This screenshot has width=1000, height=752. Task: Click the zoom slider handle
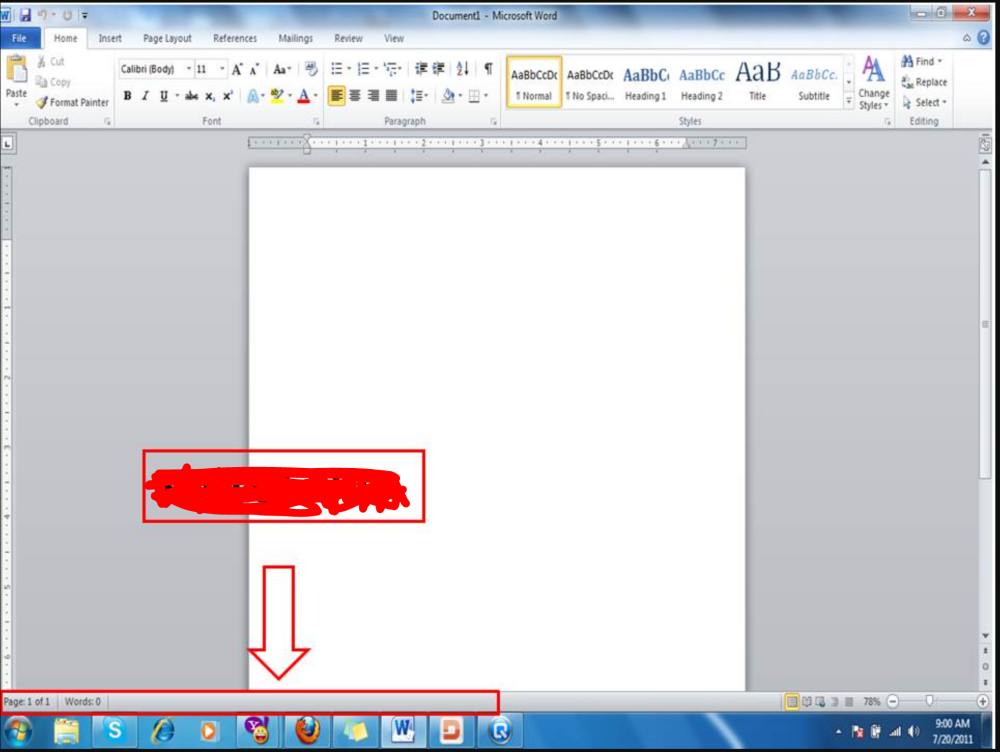point(930,702)
